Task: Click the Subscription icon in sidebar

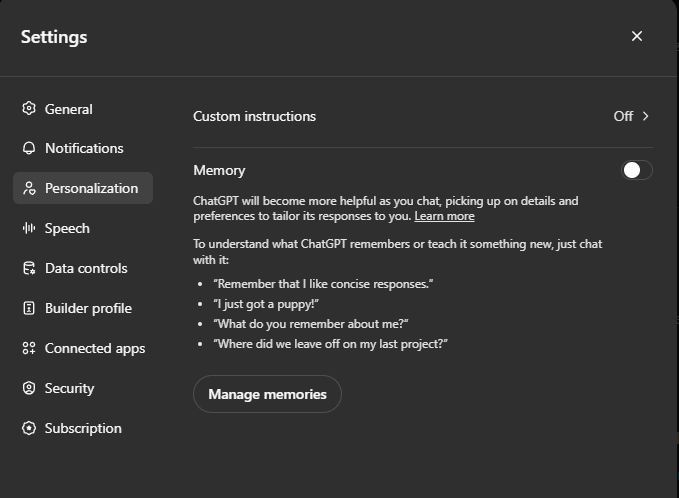Action: tap(29, 428)
